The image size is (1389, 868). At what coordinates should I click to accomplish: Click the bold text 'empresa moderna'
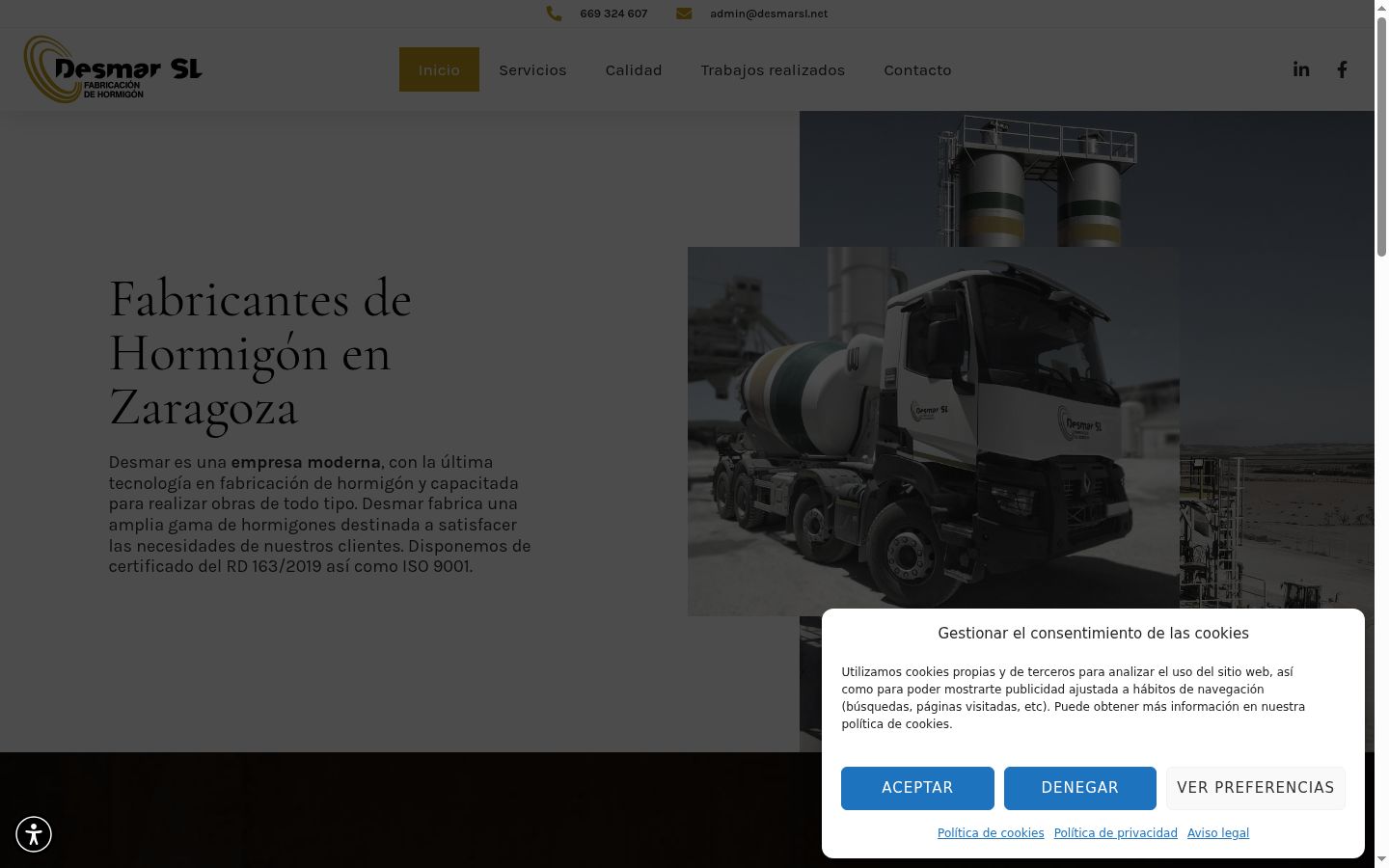click(306, 462)
